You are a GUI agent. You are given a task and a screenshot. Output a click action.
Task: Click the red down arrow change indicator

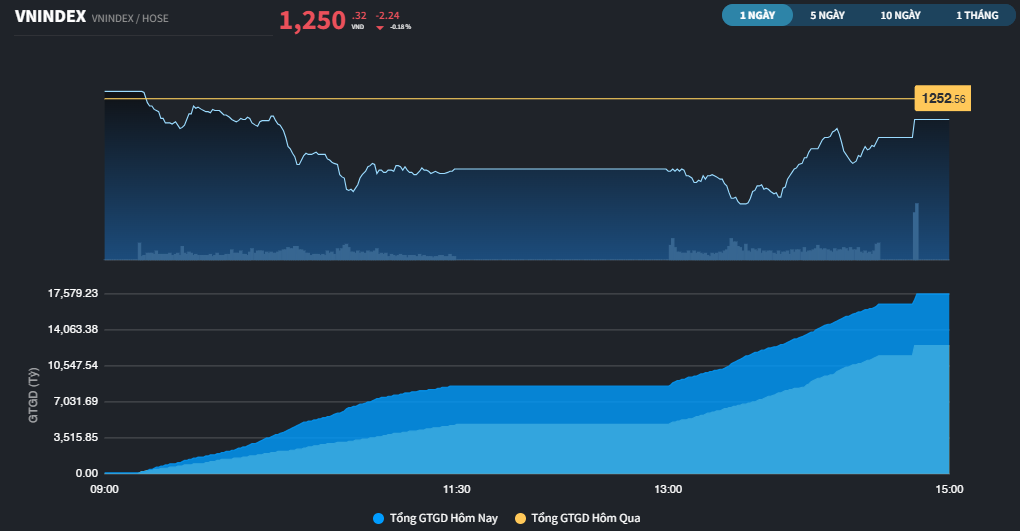[x=380, y=27]
